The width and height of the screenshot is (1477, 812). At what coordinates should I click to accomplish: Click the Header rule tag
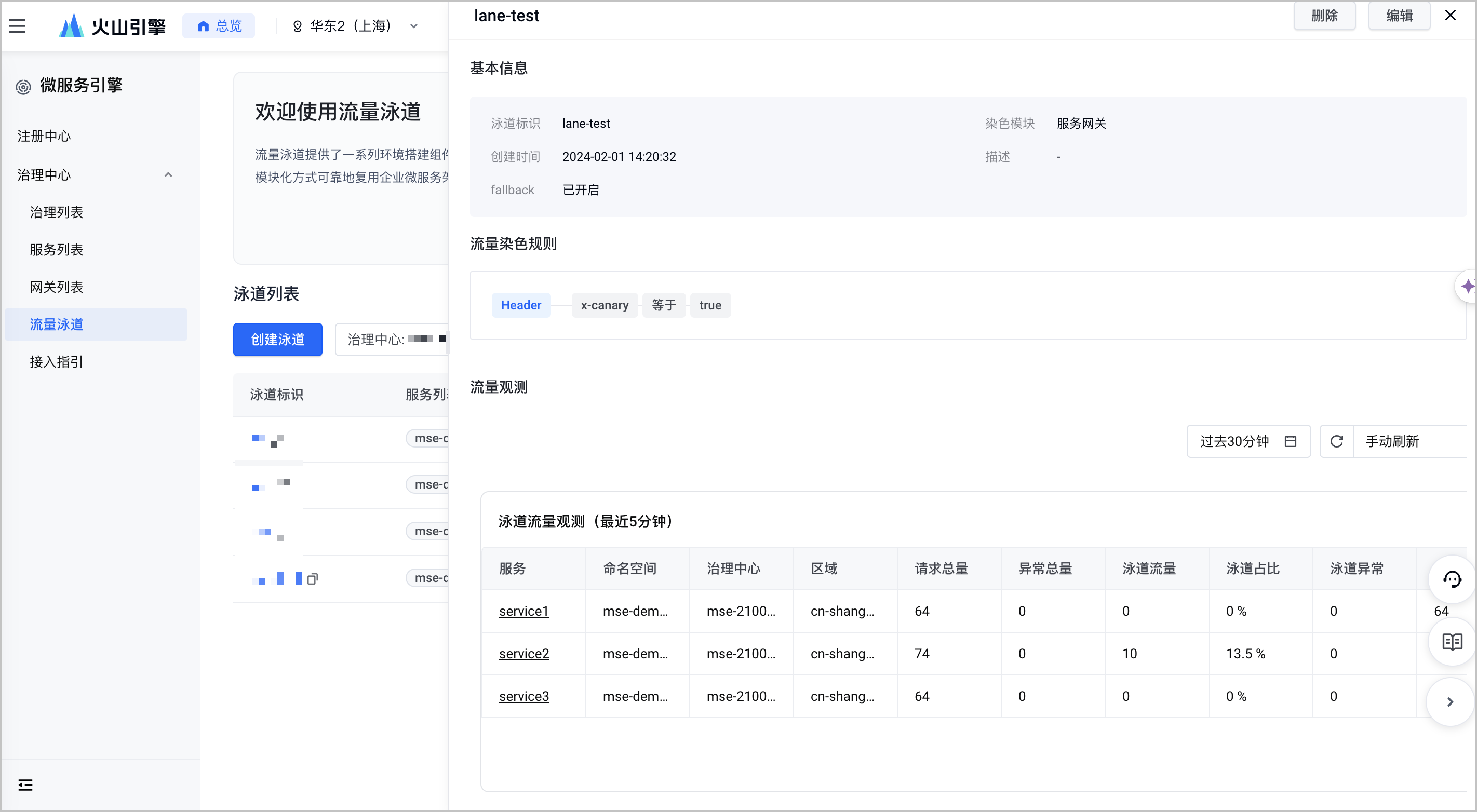tap(520, 305)
